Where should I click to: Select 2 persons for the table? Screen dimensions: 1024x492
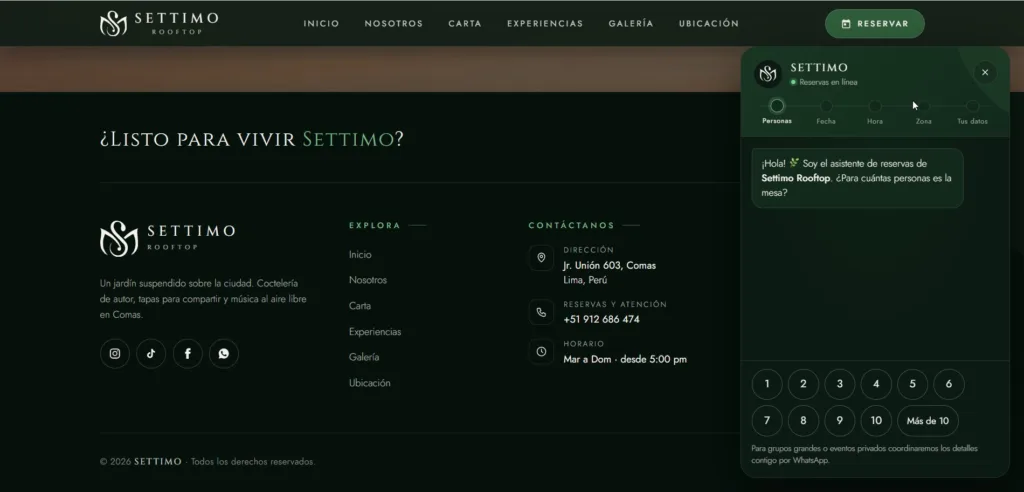click(803, 384)
